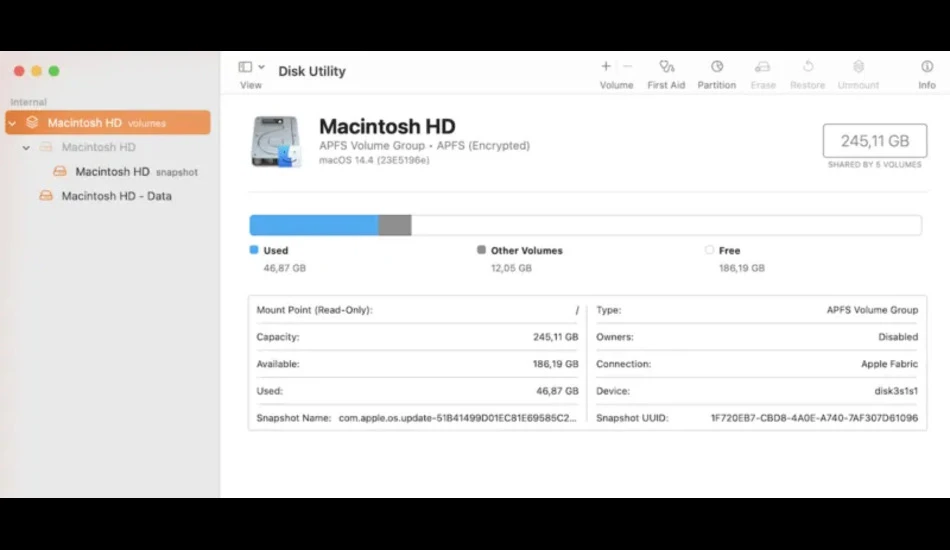
Task: Click the blue Used segment of usage bar
Action: point(314,225)
